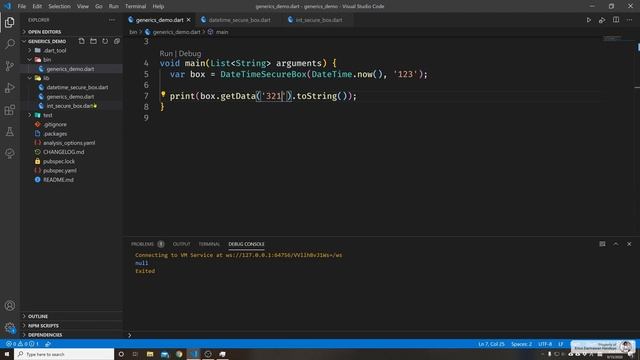Close the generics_demo.dart editor tab
This screenshot has width=640, height=360.
pyautogui.click(x=189, y=20)
